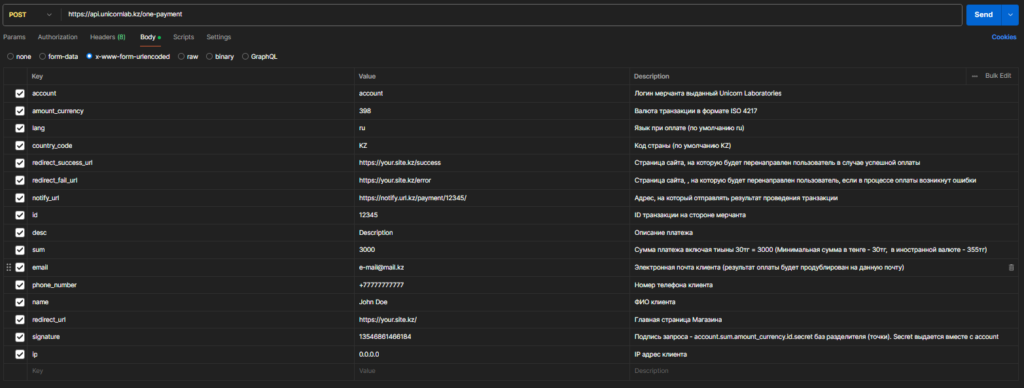Open the POST method dropdown

click(x=30, y=14)
